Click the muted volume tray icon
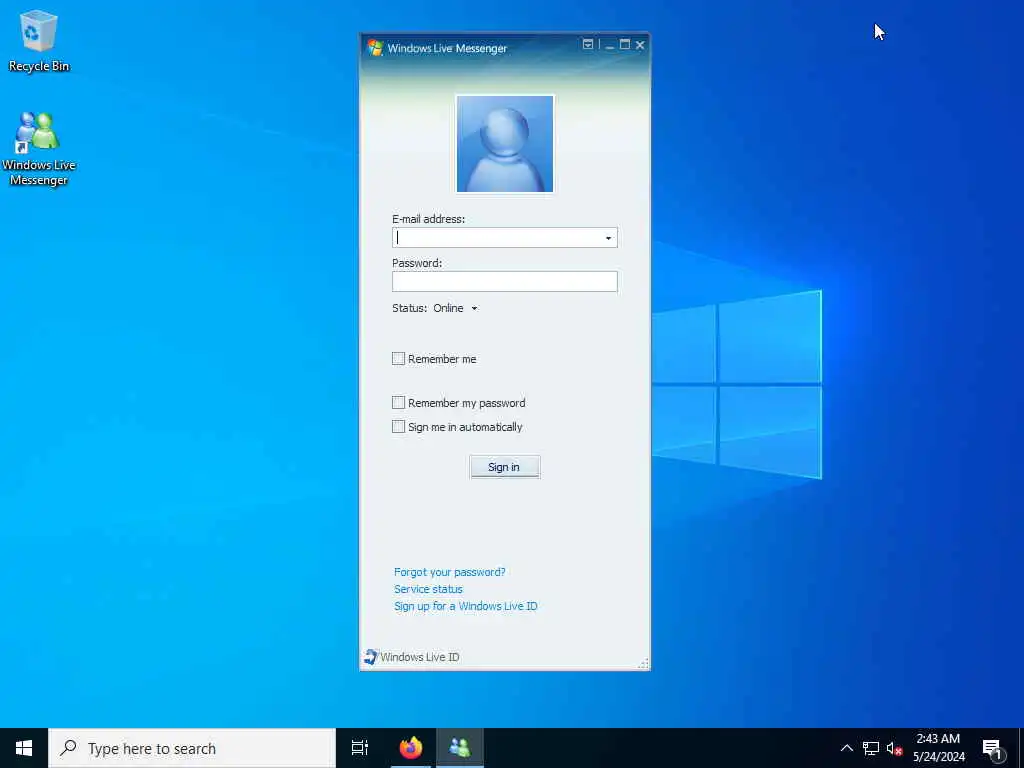Screen dimensions: 1024x768 894,748
